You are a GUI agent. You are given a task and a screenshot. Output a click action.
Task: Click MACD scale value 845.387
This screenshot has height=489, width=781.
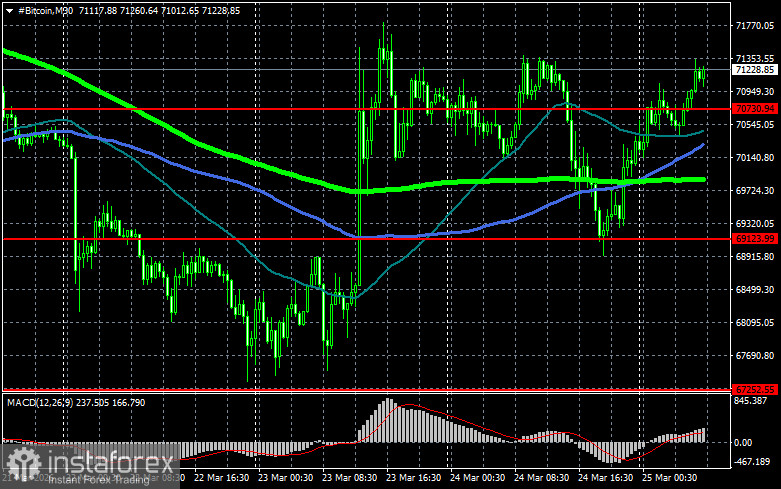point(750,400)
